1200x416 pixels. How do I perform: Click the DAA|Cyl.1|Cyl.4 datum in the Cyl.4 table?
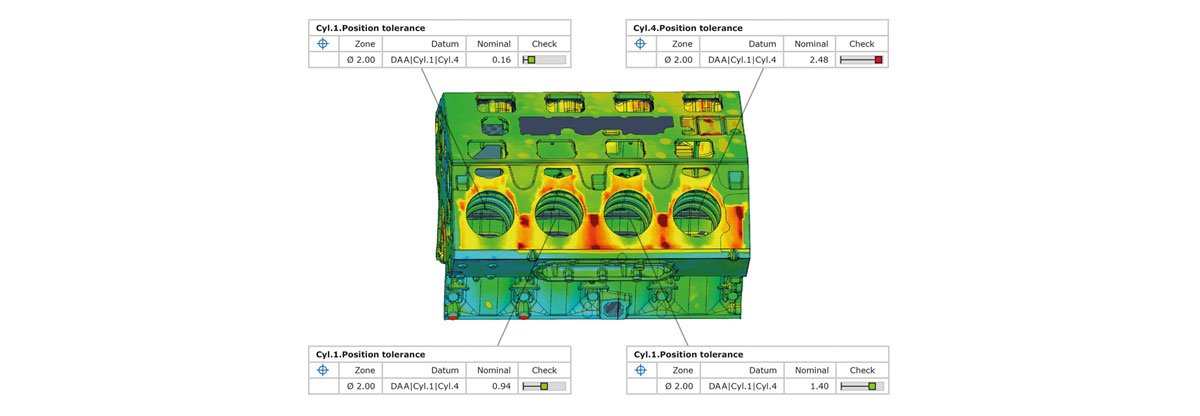742,60
